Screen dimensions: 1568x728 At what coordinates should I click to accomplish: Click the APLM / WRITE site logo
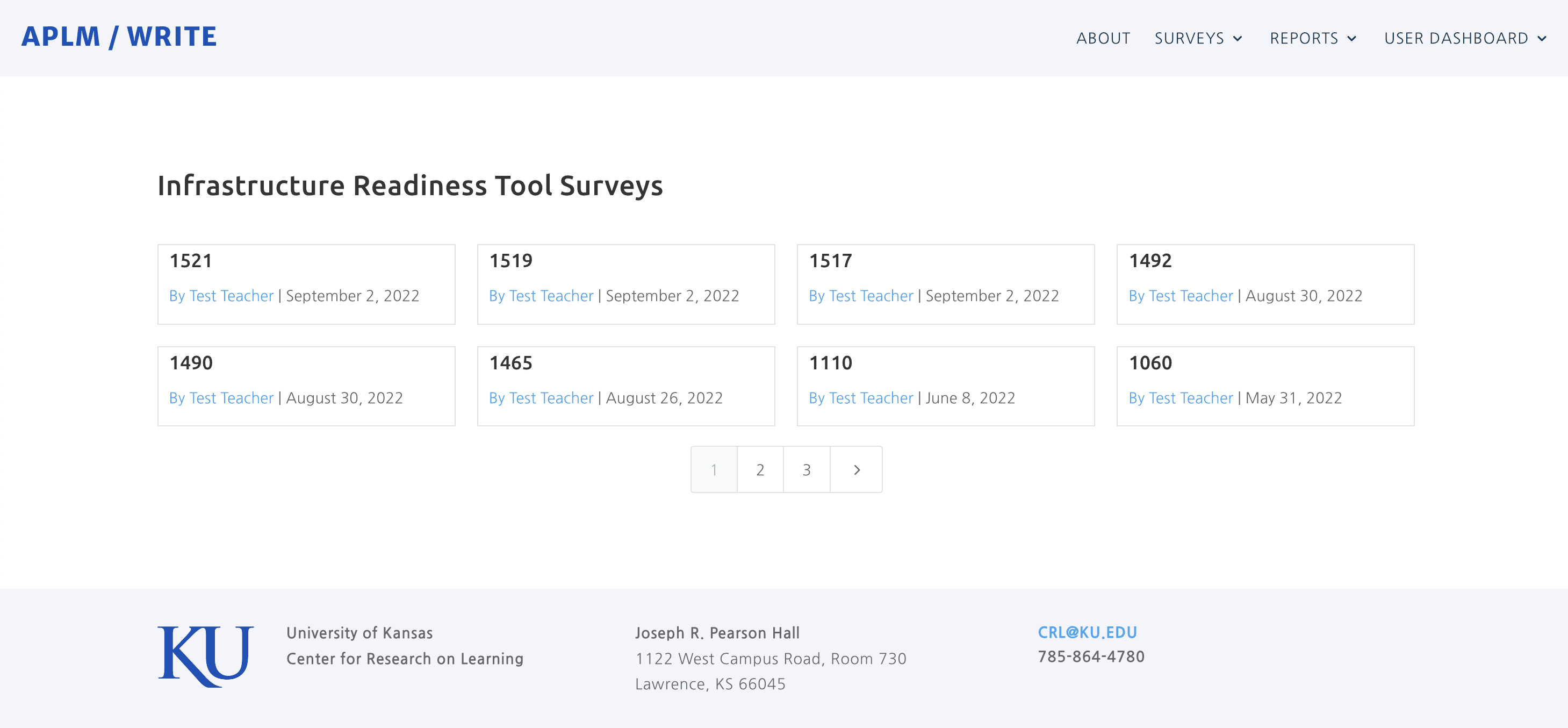pos(119,37)
